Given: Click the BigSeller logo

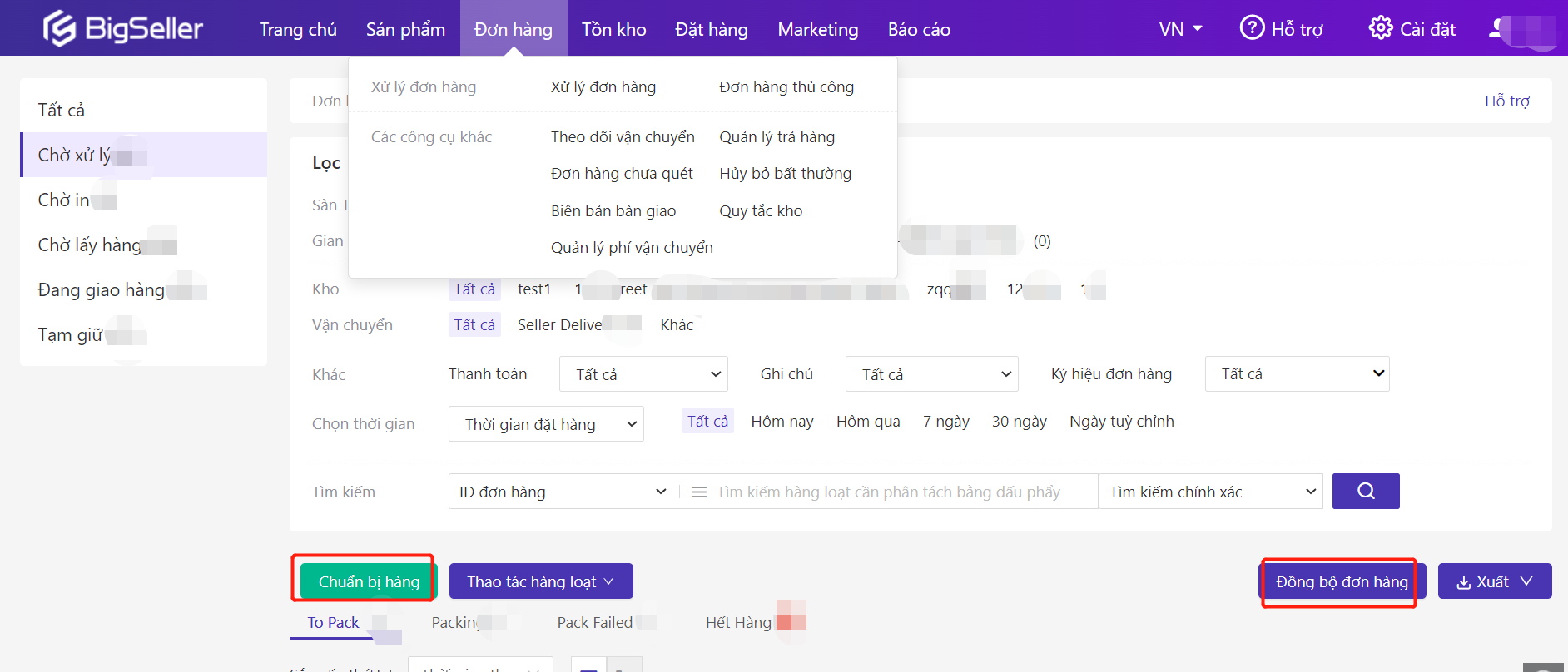Looking at the screenshot, I should click(123, 29).
